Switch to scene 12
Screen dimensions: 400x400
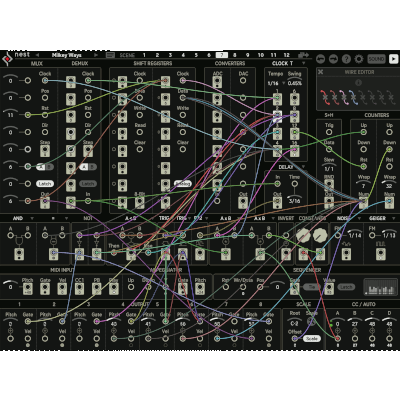tap(287, 55)
